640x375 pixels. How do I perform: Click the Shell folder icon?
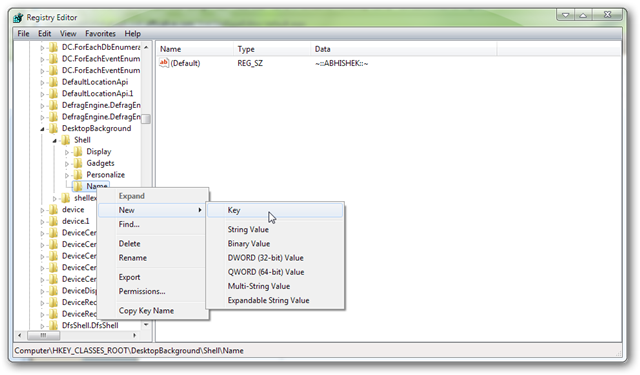point(65,140)
